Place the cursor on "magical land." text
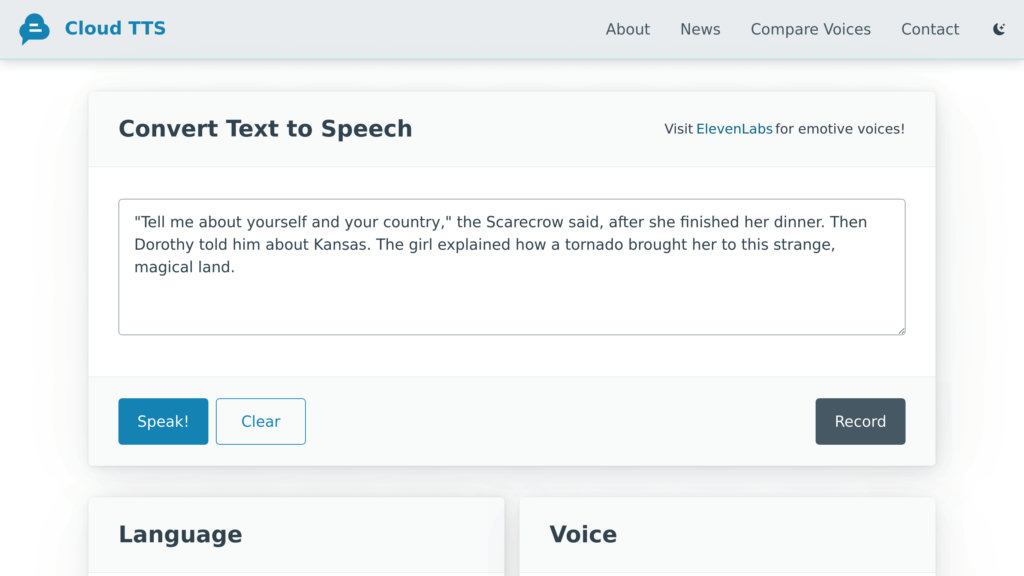1024x576 pixels. (184, 267)
